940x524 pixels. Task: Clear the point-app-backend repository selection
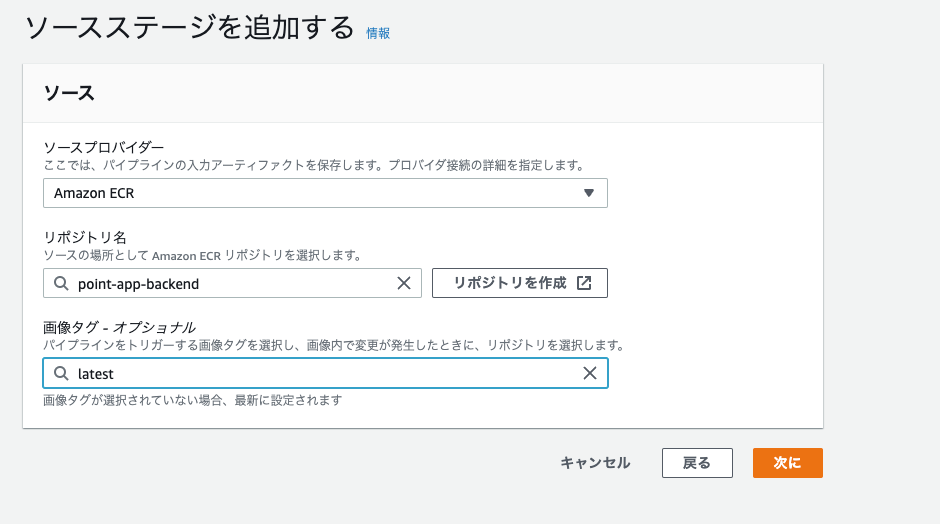[404, 283]
